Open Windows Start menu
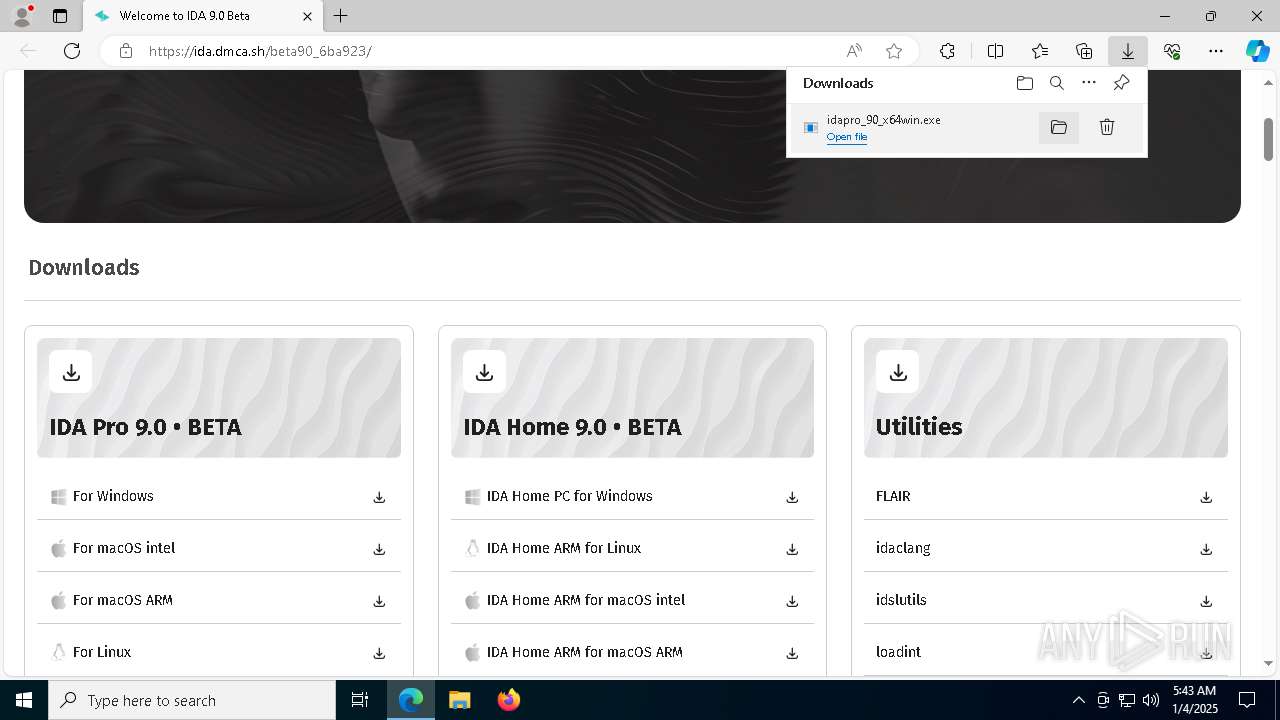The image size is (1280, 720). (x=24, y=700)
